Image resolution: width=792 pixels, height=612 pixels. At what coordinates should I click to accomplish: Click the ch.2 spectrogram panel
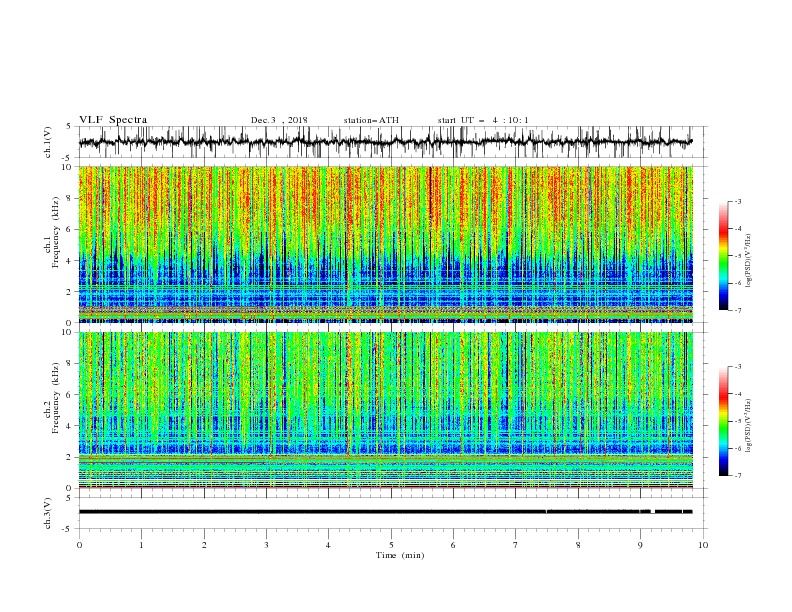coord(386,410)
